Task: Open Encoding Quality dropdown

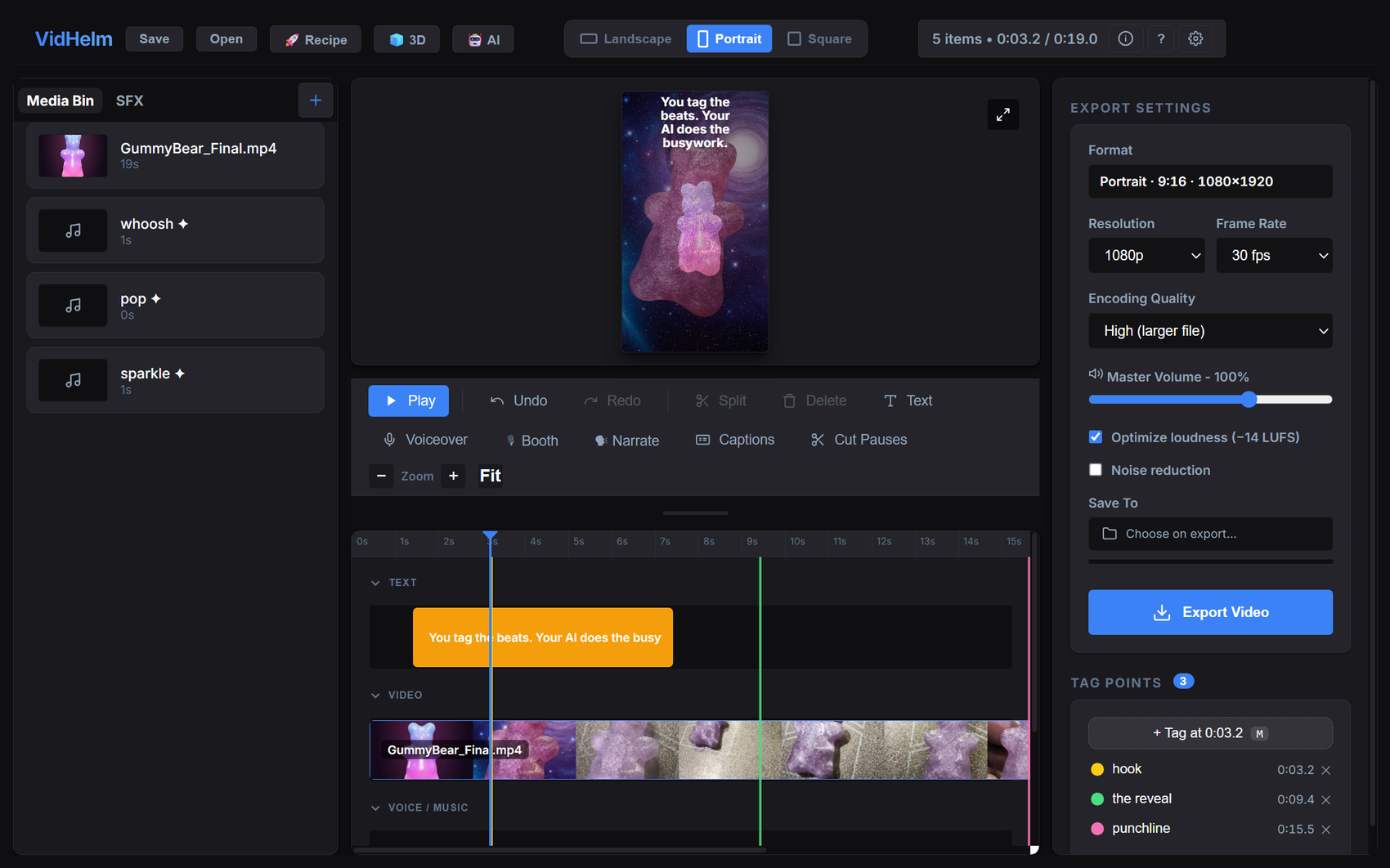Action: pos(1210,331)
